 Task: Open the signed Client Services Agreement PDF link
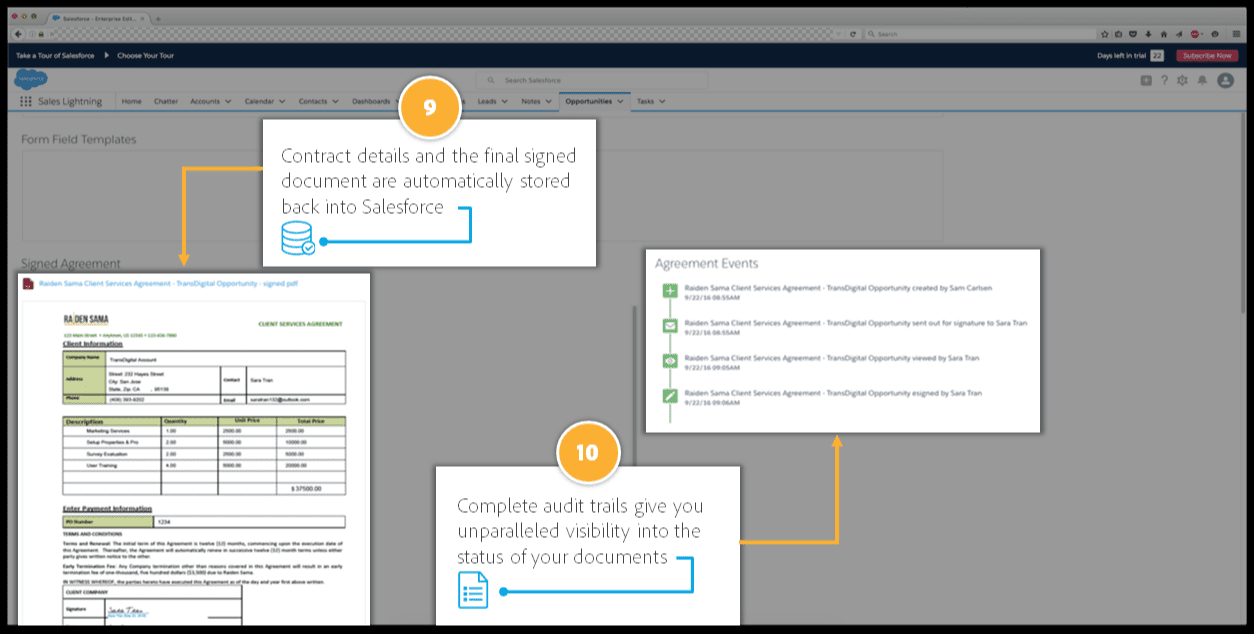[x=168, y=284]
